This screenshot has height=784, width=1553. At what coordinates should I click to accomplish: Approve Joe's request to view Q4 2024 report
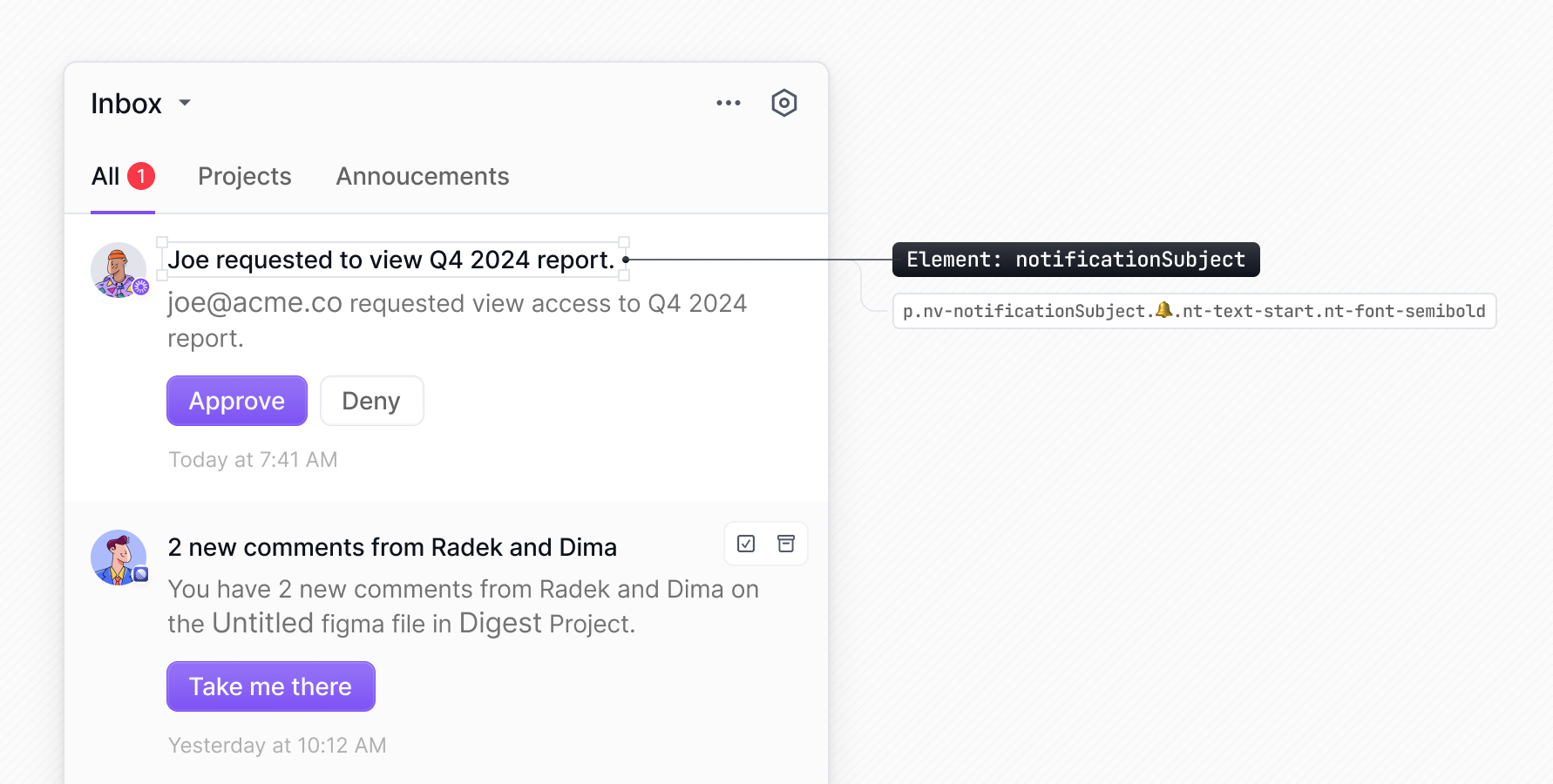(x=236, y=401)
